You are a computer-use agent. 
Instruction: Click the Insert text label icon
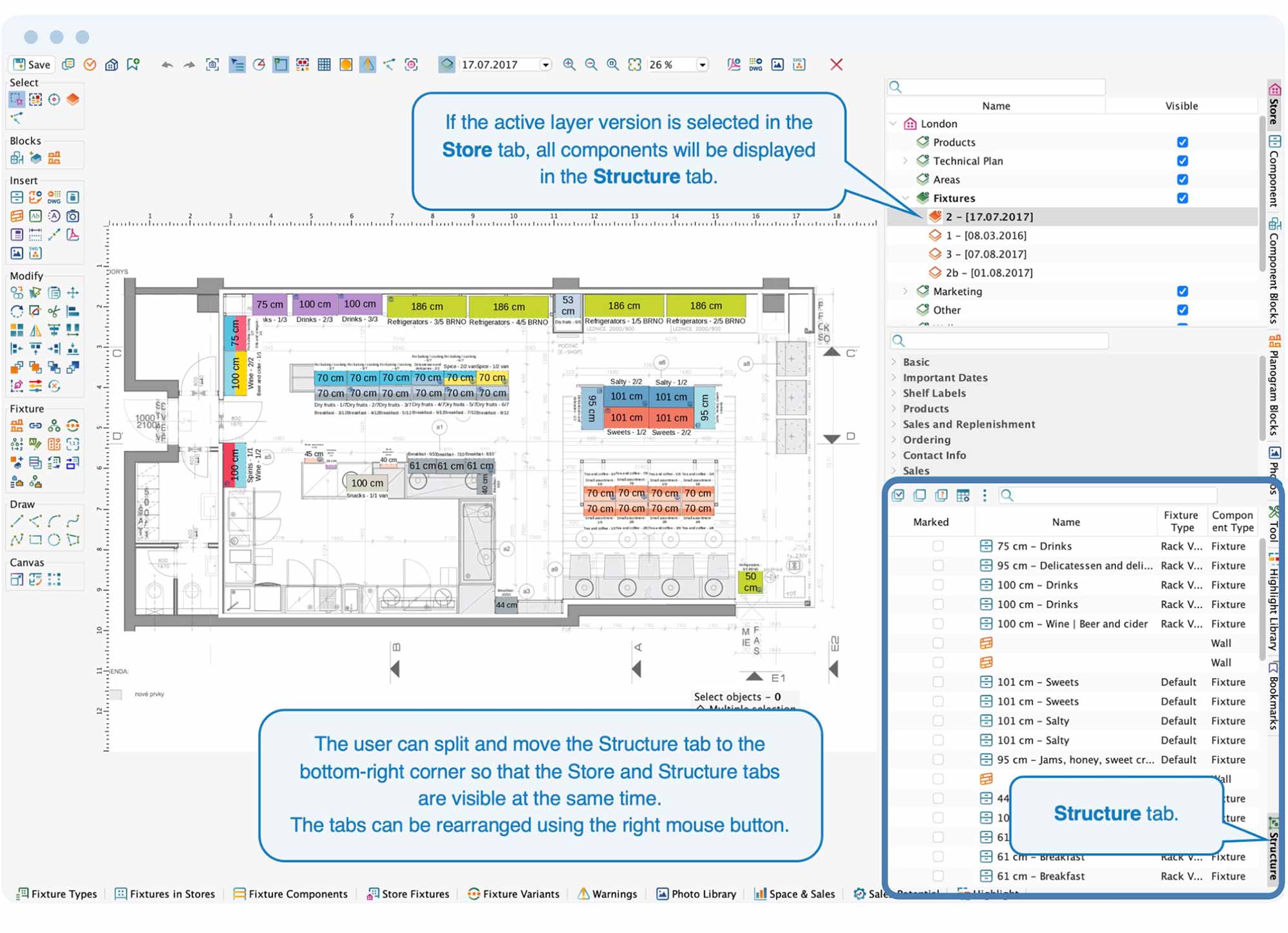(x=35, y=216)
